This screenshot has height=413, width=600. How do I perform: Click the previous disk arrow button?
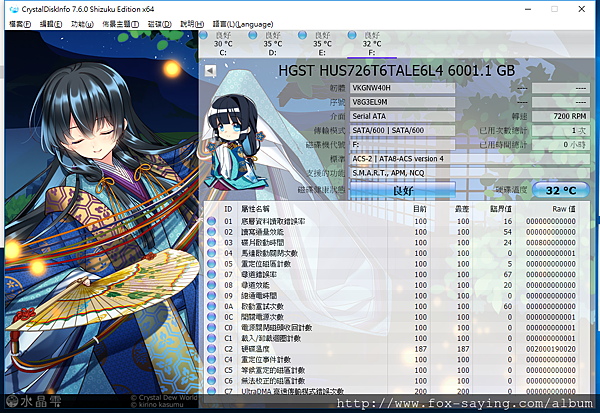210,70
